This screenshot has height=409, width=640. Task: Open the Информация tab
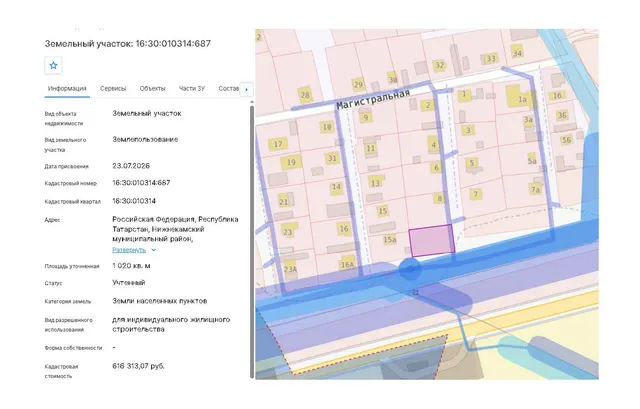click(67, 89)
